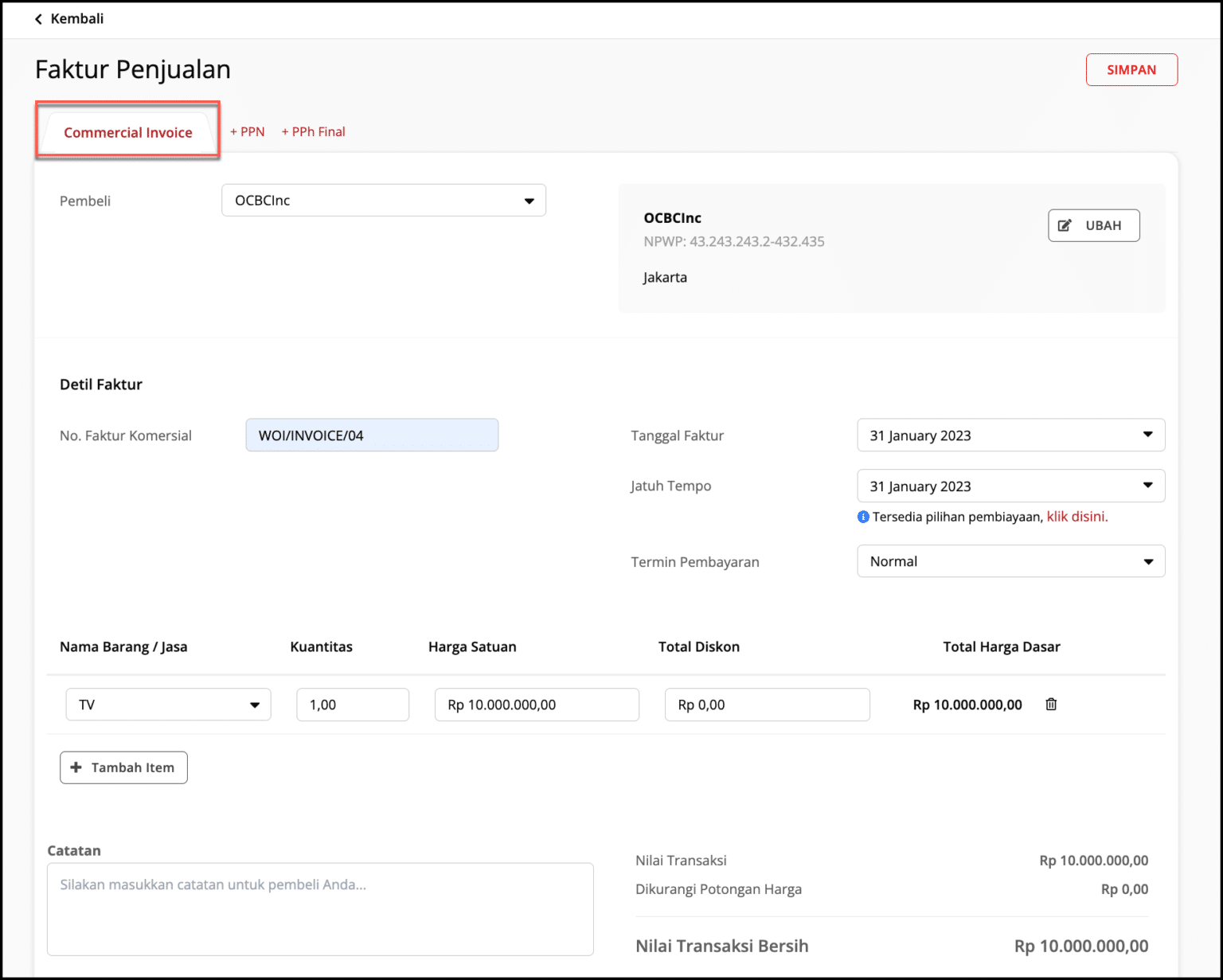Click the edit pencil icon in UBAH

1065,225
